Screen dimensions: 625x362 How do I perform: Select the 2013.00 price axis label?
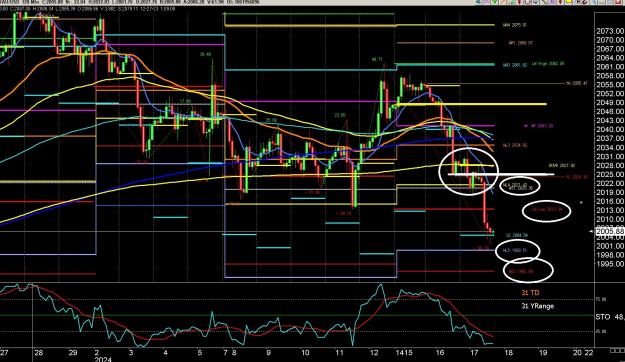[x=610, y=210]
